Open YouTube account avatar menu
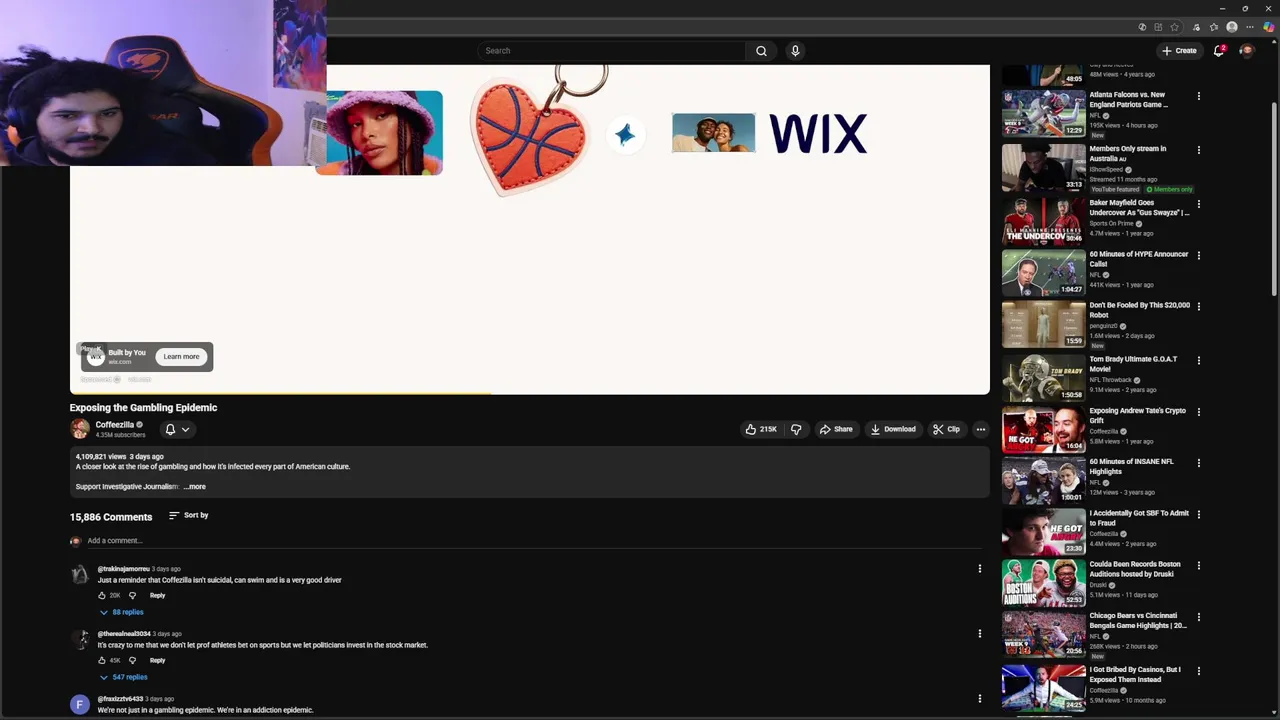The height and width of the screenshot is (720, 1280). (1246, 51)
